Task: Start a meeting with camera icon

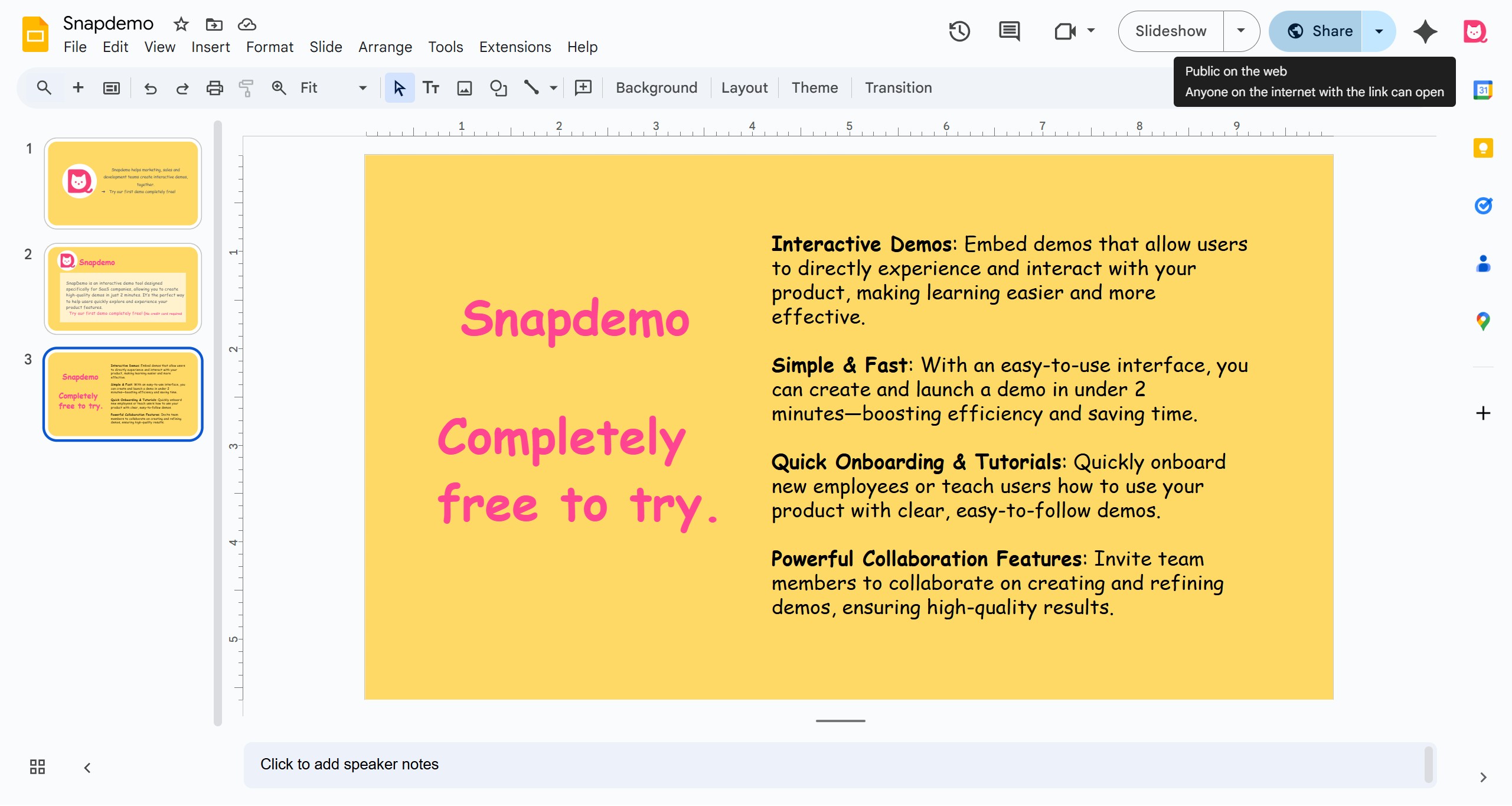Action: (1064, 31)
